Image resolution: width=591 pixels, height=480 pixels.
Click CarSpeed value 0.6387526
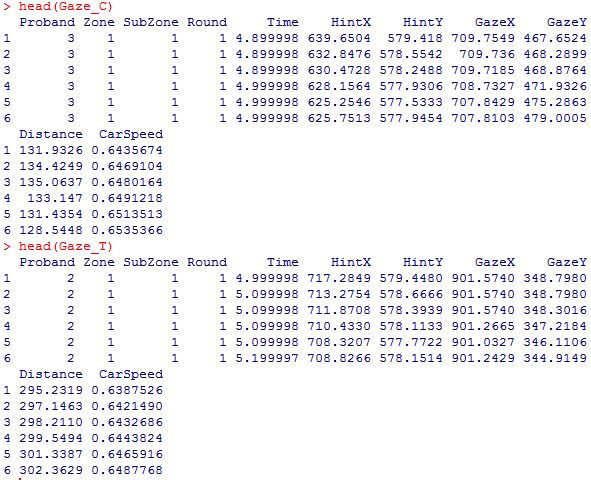click(x=127, y=390)
